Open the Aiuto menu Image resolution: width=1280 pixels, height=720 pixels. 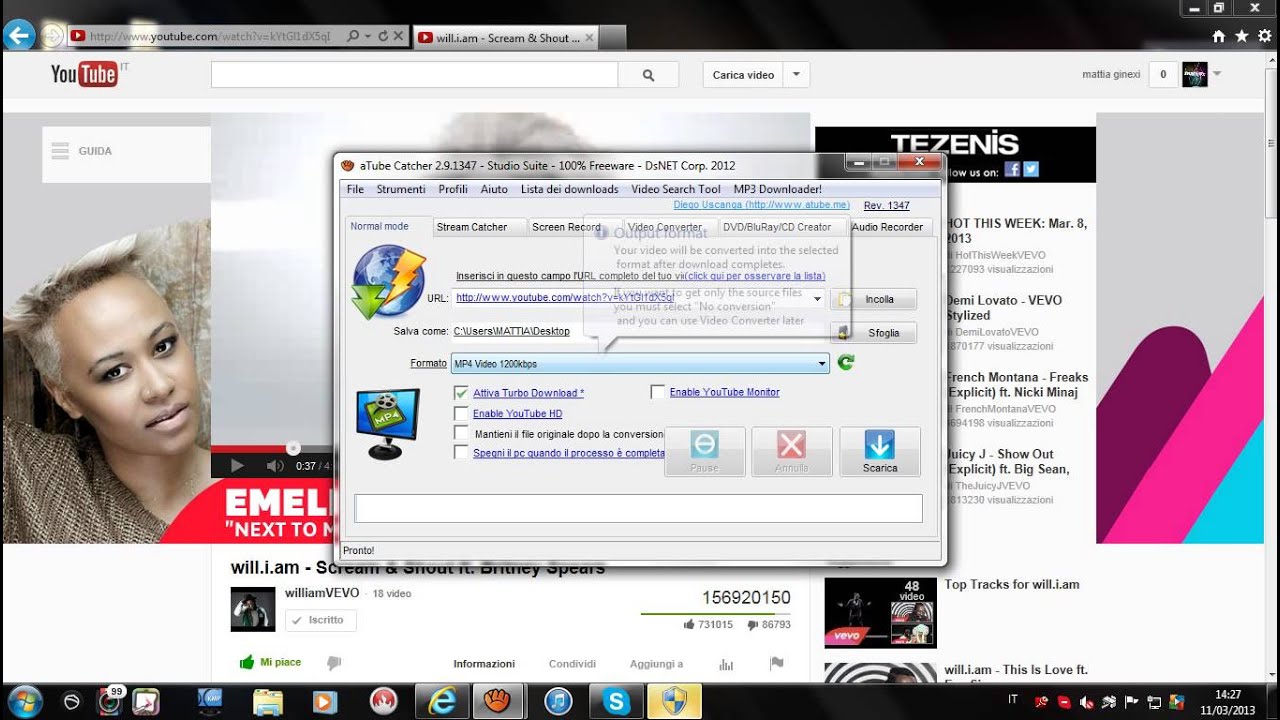(494, 189)
